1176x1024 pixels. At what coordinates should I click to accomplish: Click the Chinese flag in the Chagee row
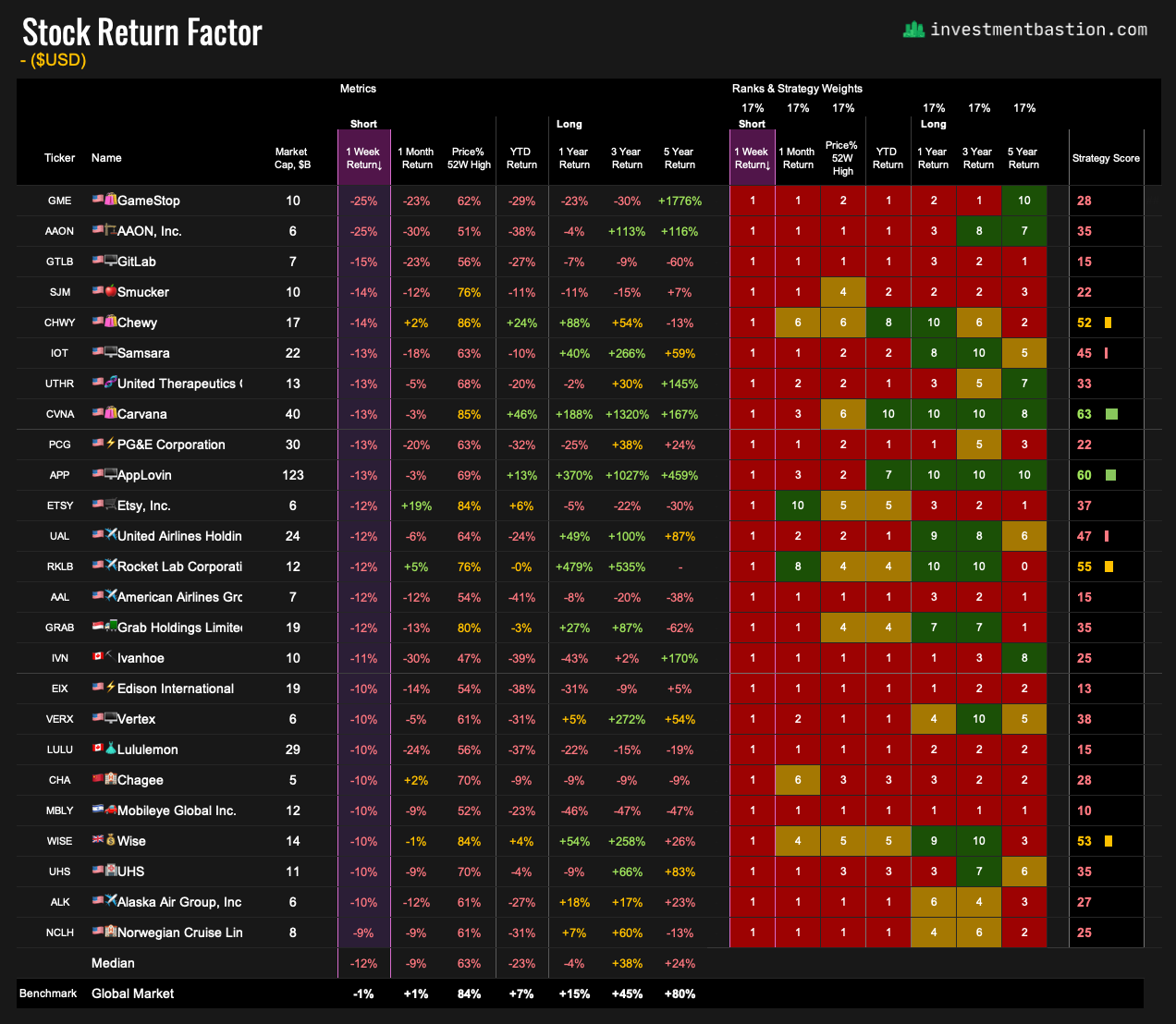98,779
